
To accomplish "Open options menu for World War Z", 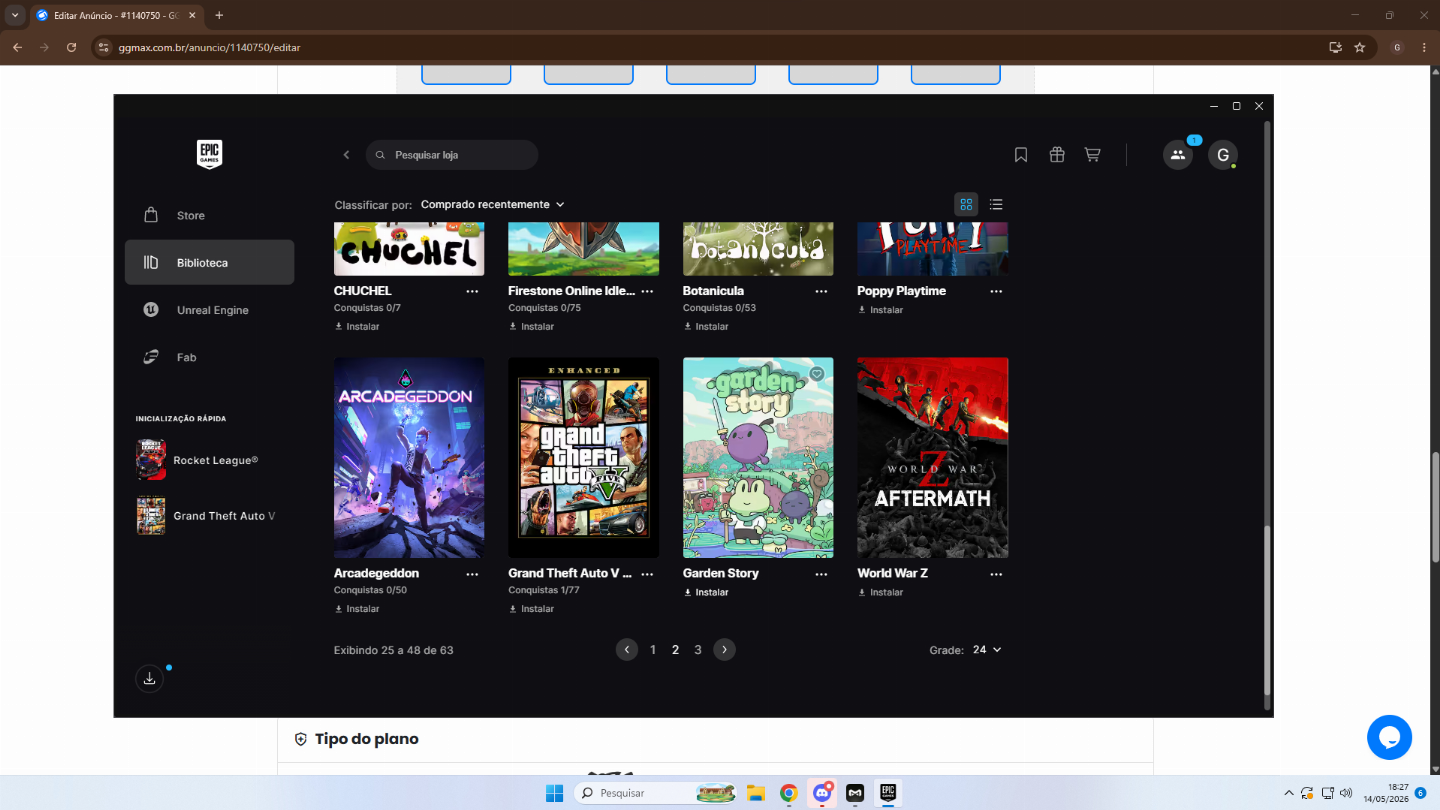I will point(996,575).
